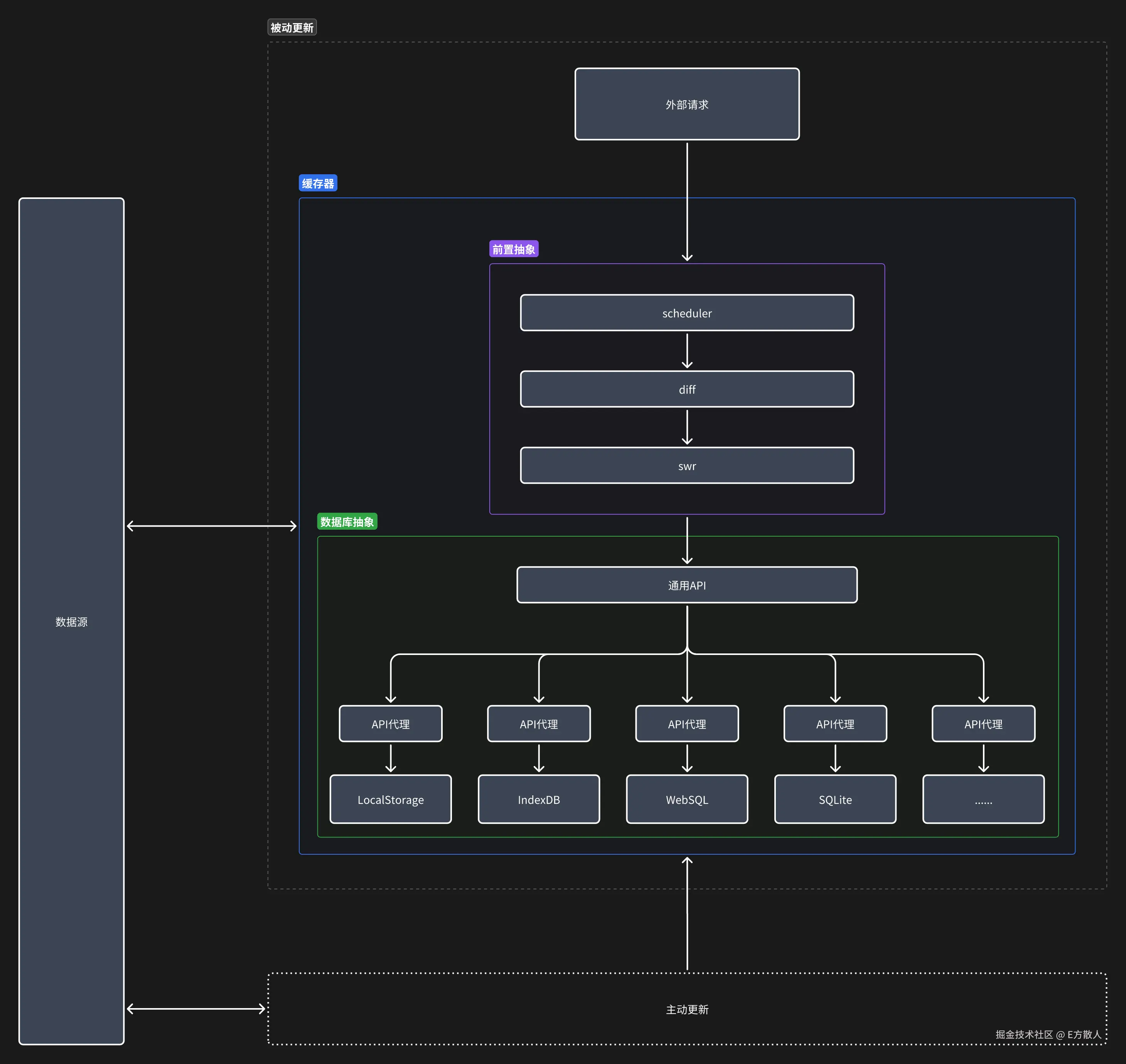Click the 外部请求 box
Image resolution: width=1126 pixels, height=1064 pixels.
pyautogui.click(x=686, y=104)
